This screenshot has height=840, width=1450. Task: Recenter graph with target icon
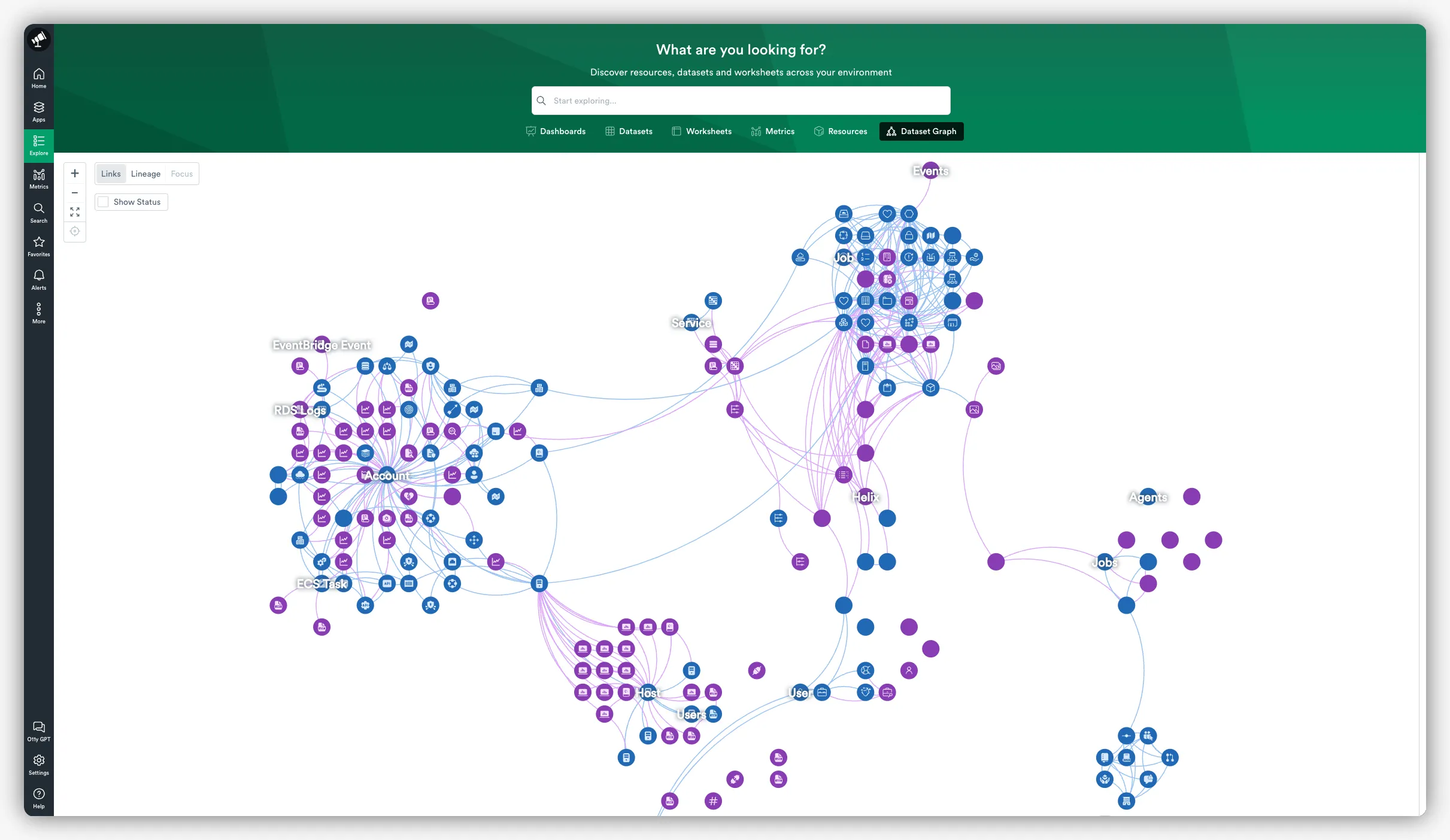coord(75,231)
